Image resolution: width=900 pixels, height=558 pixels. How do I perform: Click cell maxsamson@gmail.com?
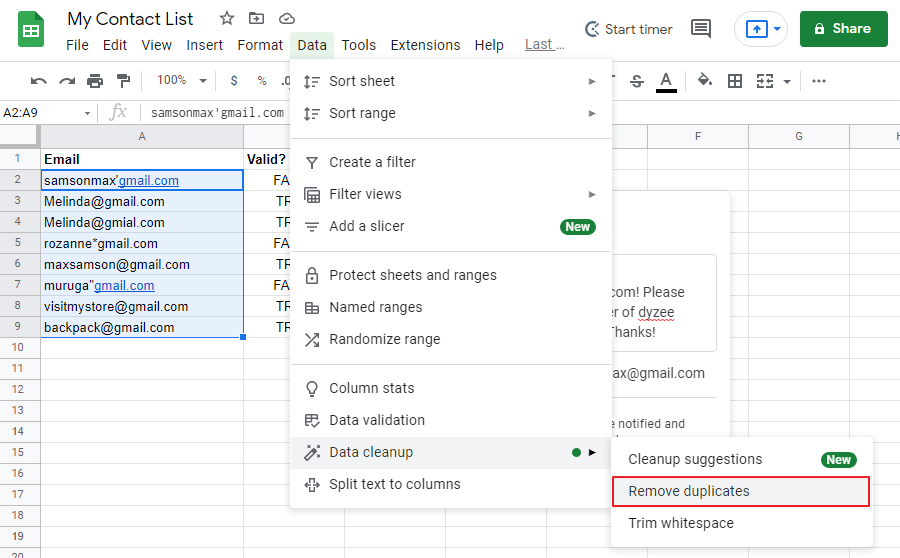[142, 265]
